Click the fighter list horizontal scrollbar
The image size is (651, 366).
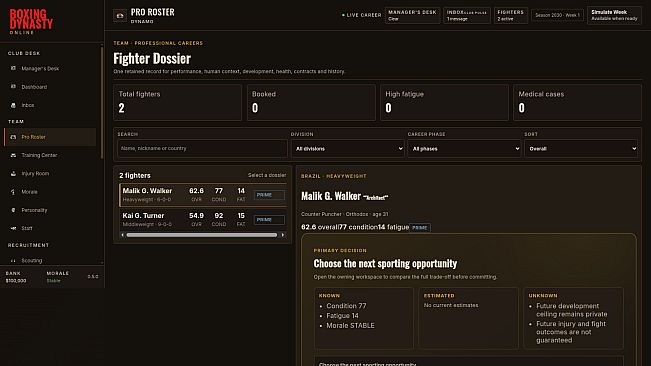coord(202,235)
